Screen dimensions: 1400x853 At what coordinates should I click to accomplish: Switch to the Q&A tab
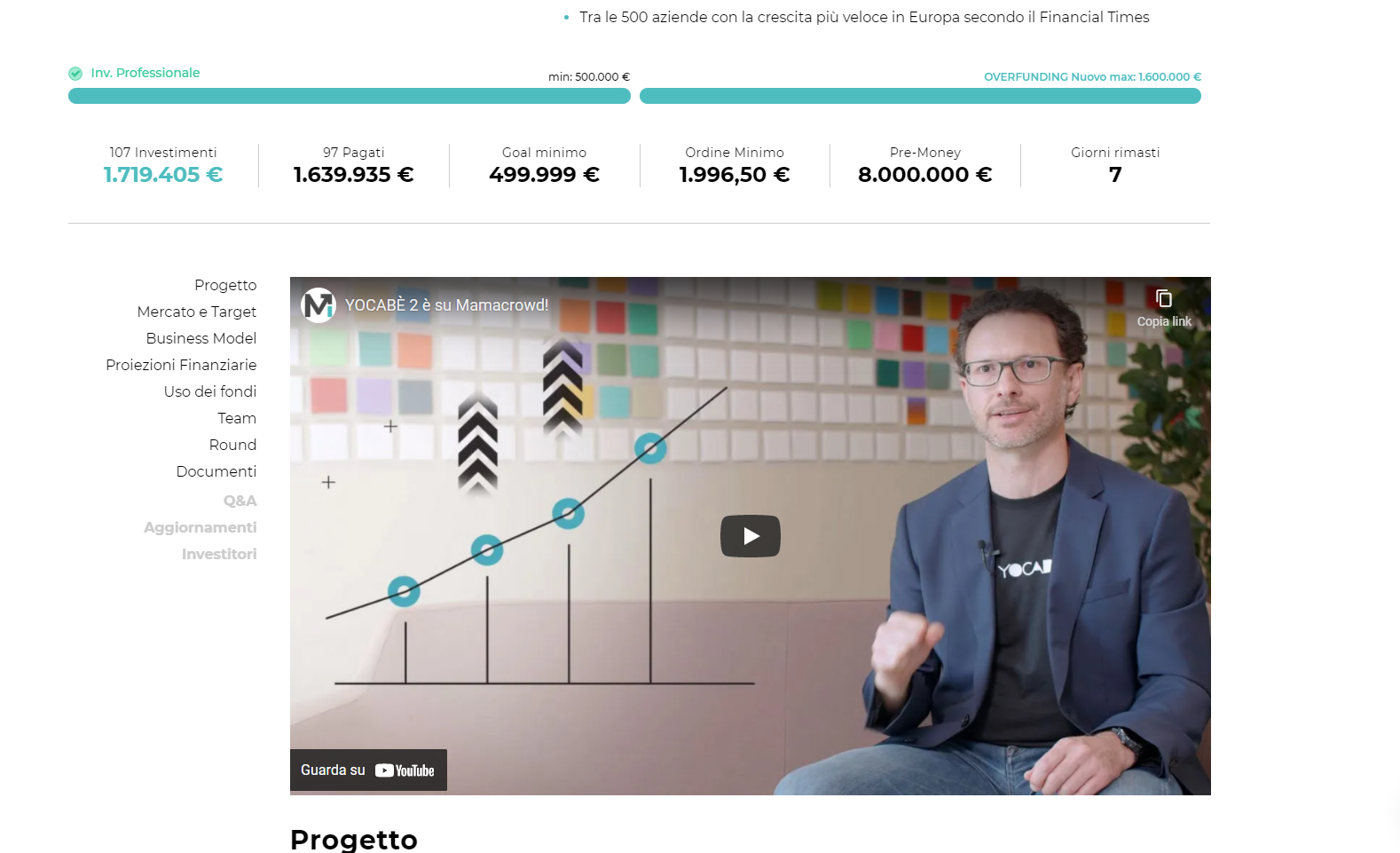point(240,501)
